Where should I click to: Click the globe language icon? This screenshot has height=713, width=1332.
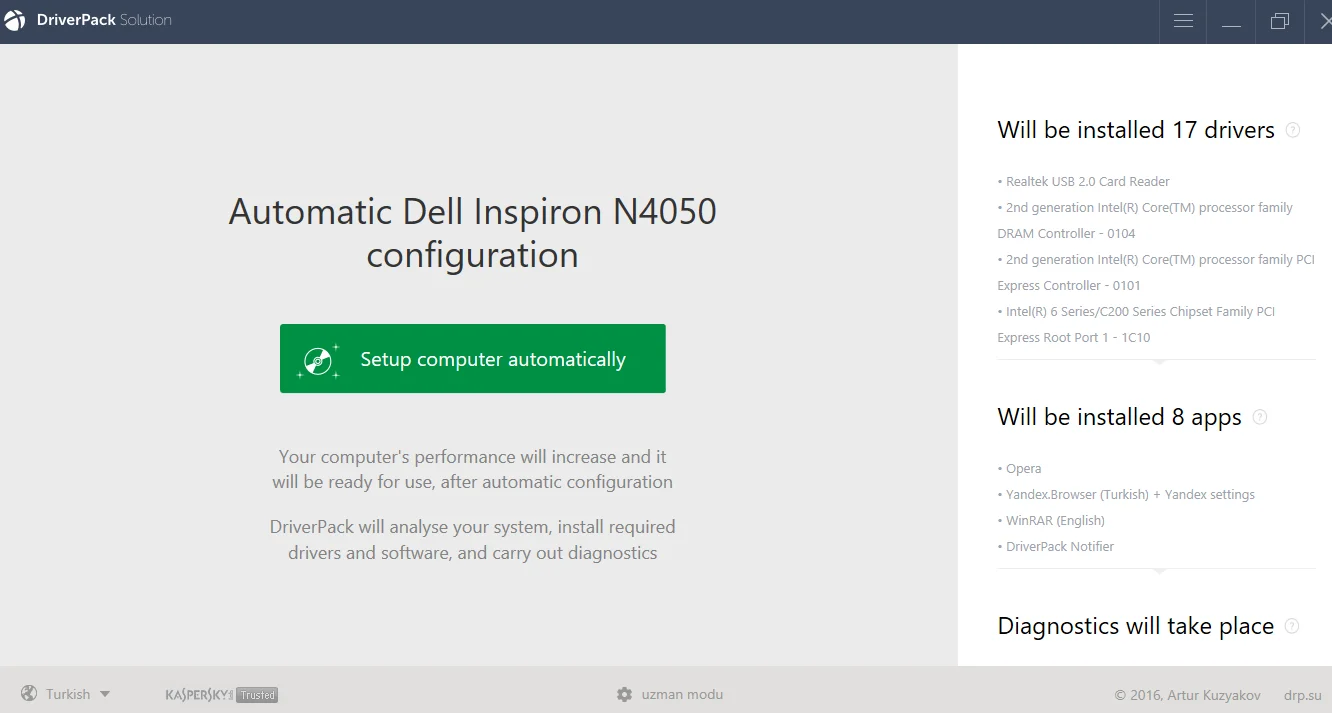[x=29, y=694]
